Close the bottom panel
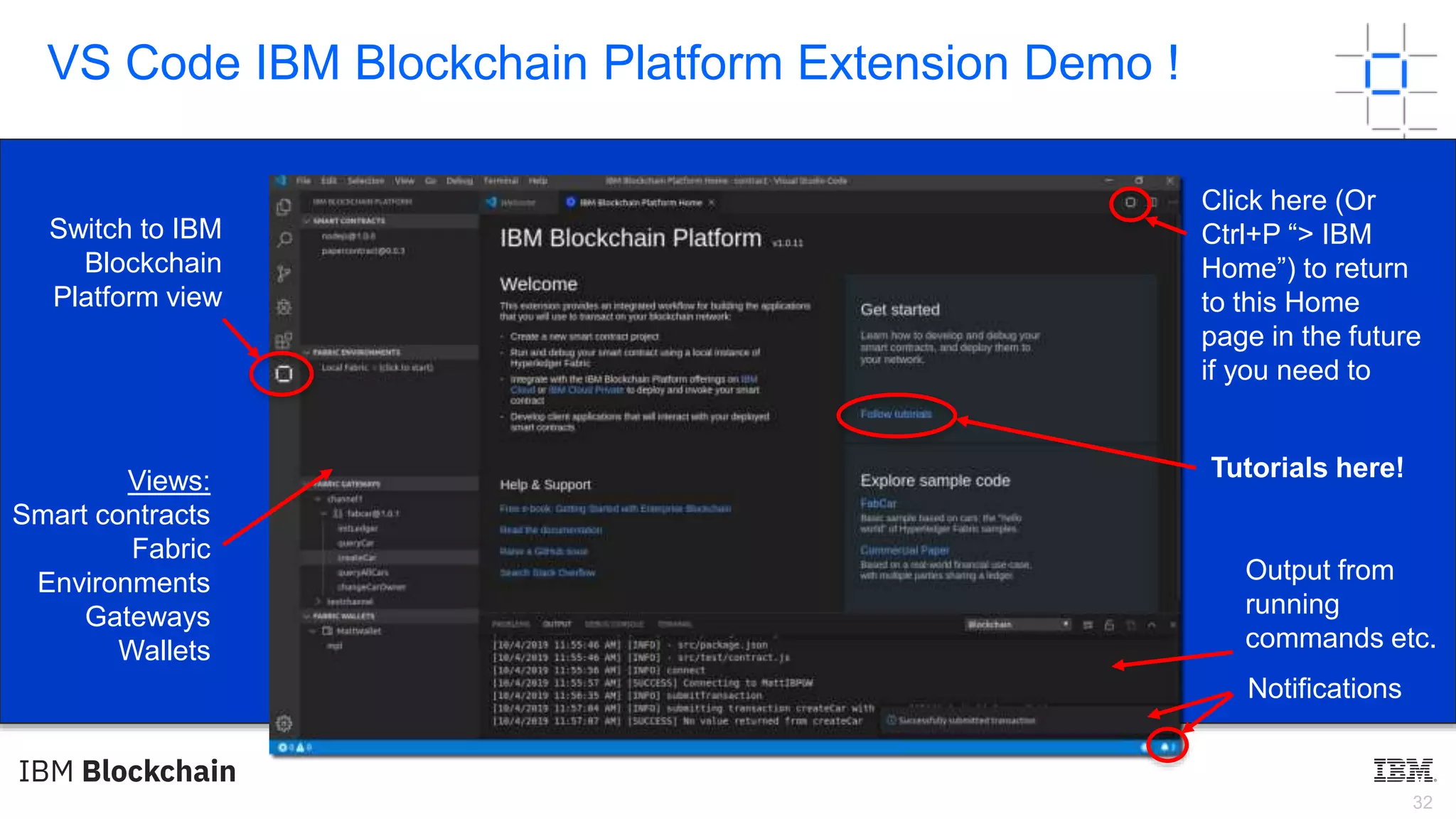1456x819 pixels. click(1172, 625)
